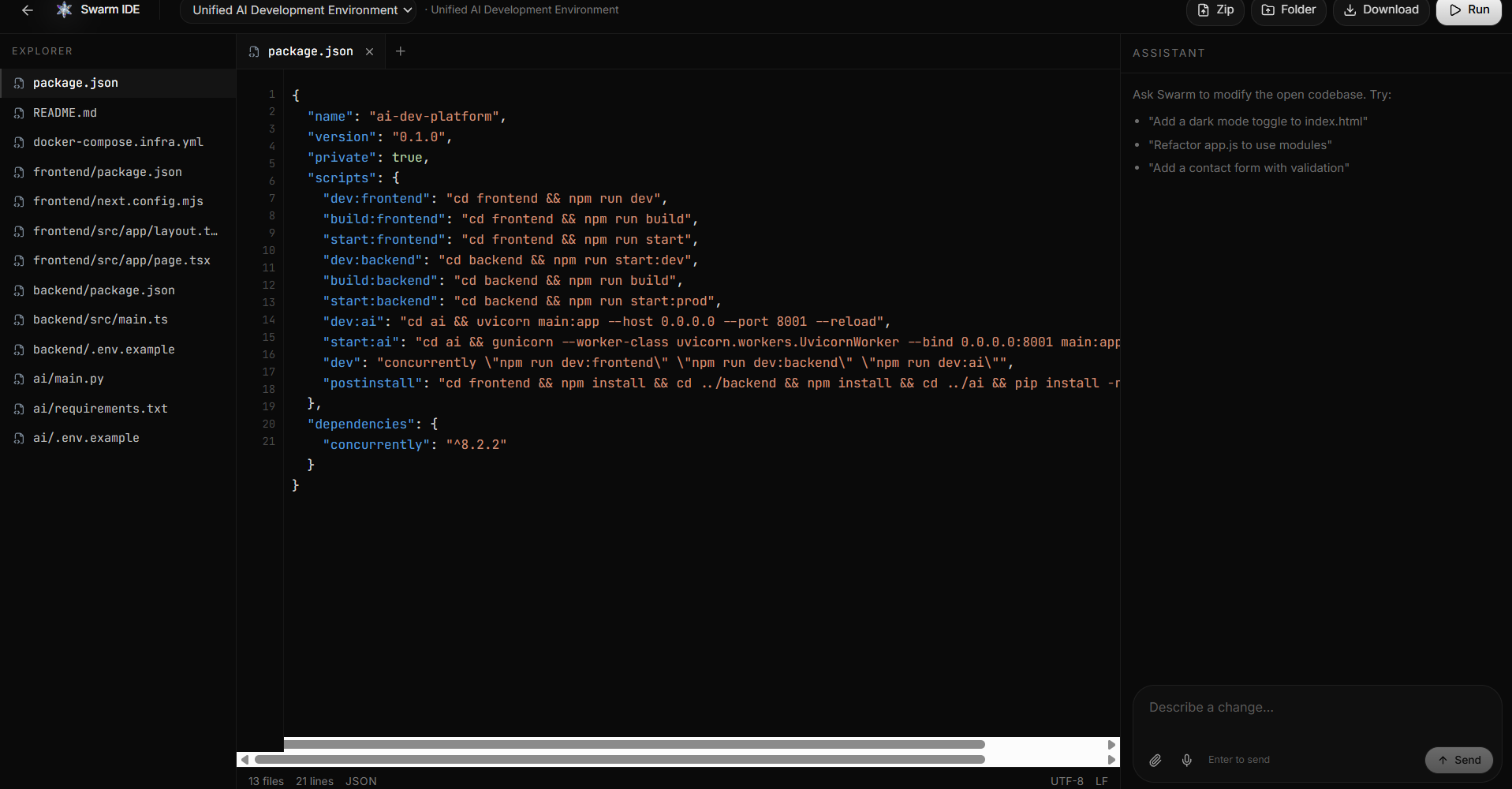The image size is (1512, 789).
Task: Export project using Zip button
Action: pyautogui.click(x=1215, y=10)
